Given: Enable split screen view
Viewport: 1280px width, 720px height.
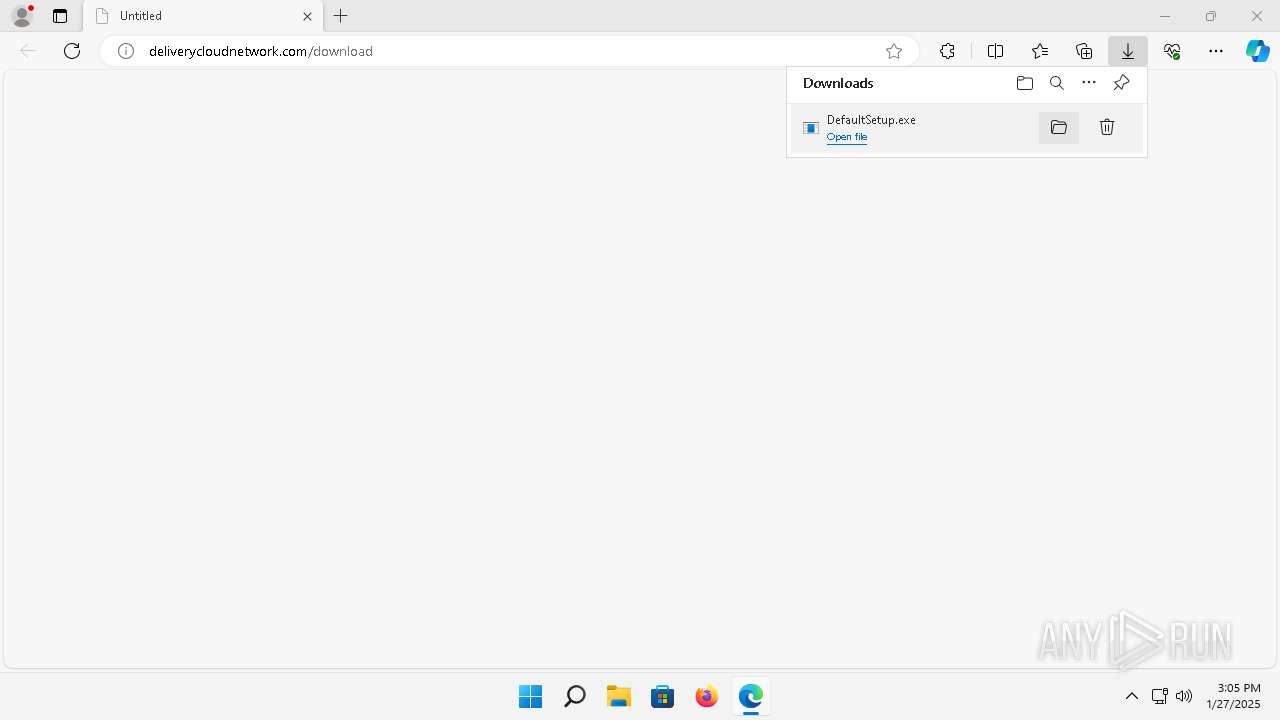Looking at the screenshot, I should point(995,51).
